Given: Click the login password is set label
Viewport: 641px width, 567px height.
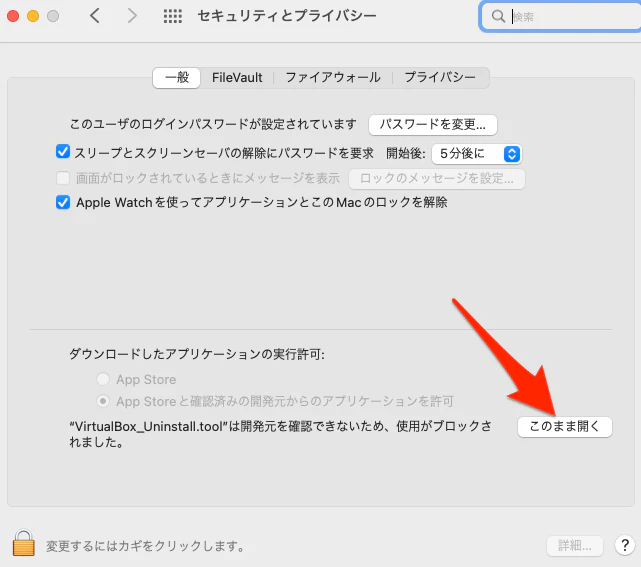Looking at the screenshot, I should [213, 124].
